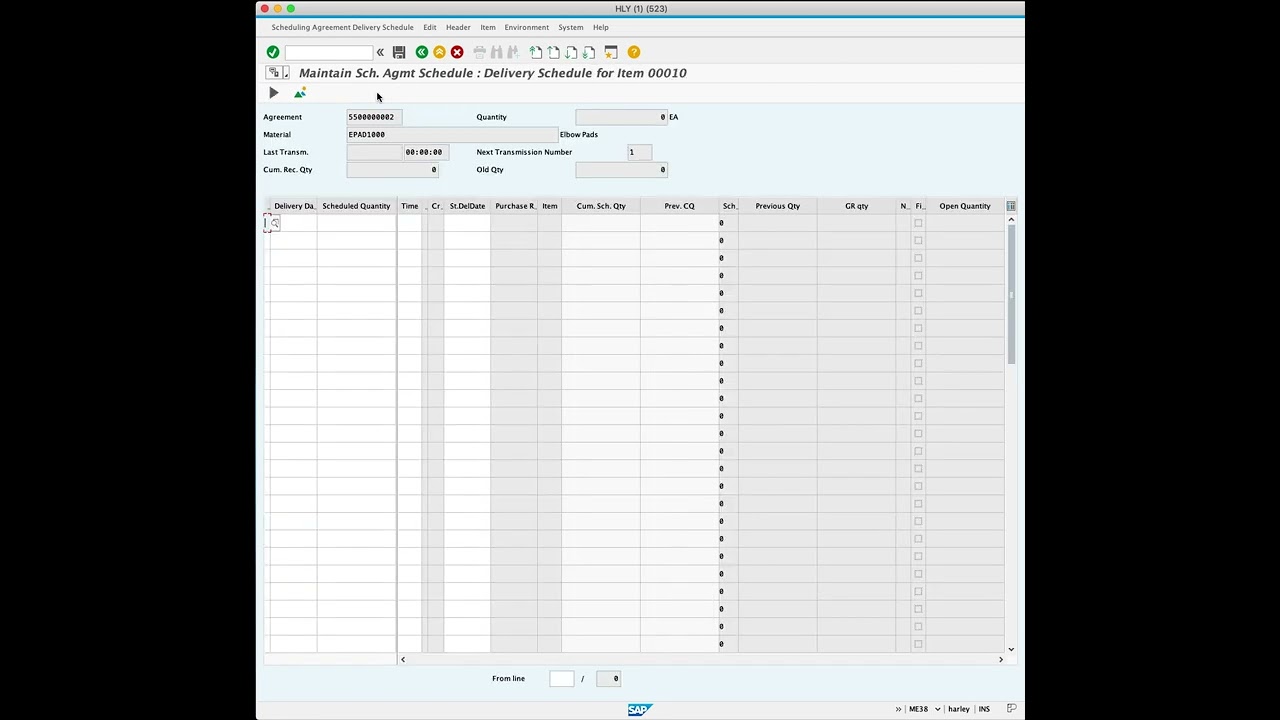
Task: Open the Environment menu
Action: pos(526,27)
